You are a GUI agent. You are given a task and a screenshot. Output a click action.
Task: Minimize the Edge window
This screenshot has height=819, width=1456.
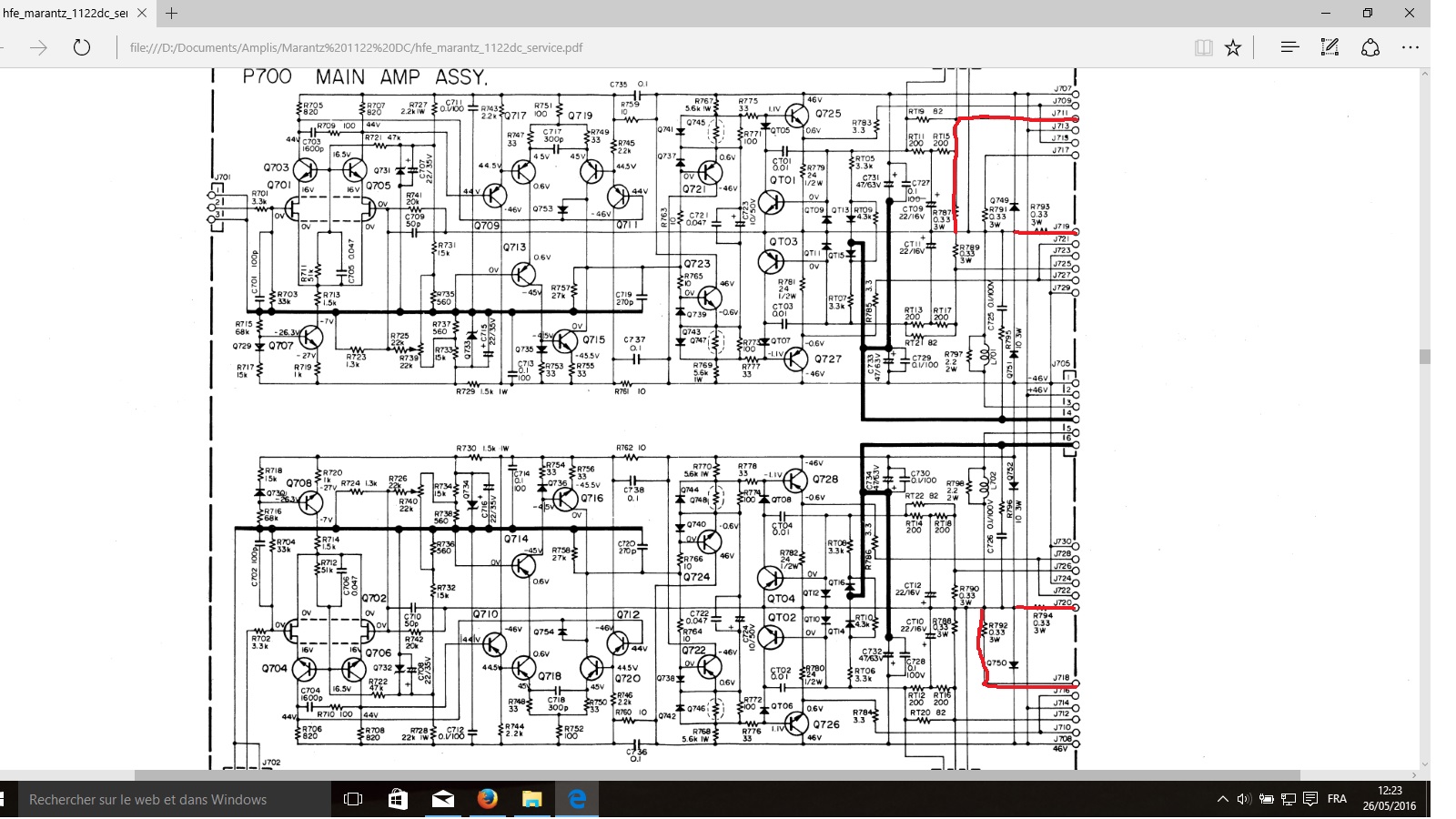point(1325,13)
